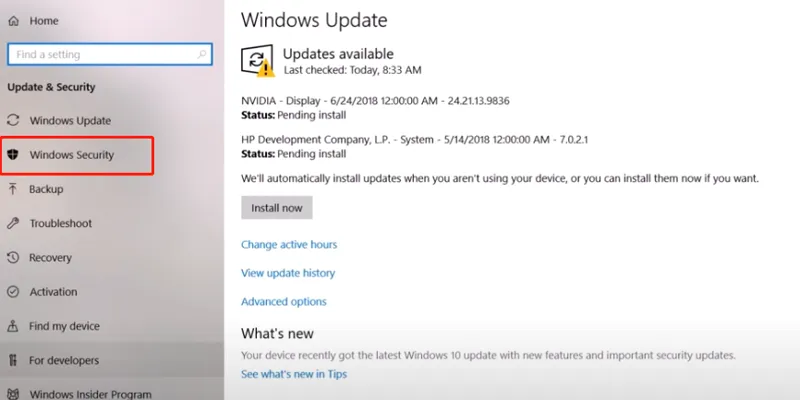Click the Find a setting search field

[x=110, y=54]
